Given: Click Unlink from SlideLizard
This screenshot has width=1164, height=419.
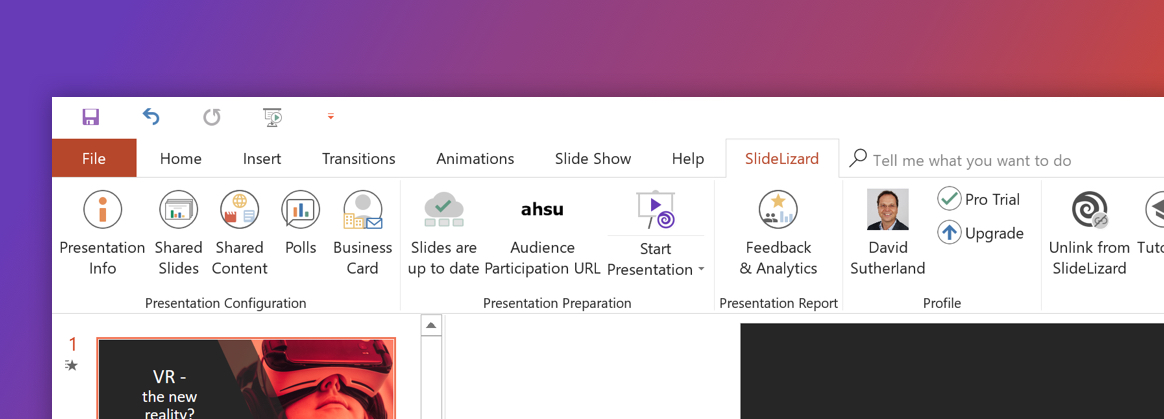Looking at the screenshot, I should (1089, 234).
